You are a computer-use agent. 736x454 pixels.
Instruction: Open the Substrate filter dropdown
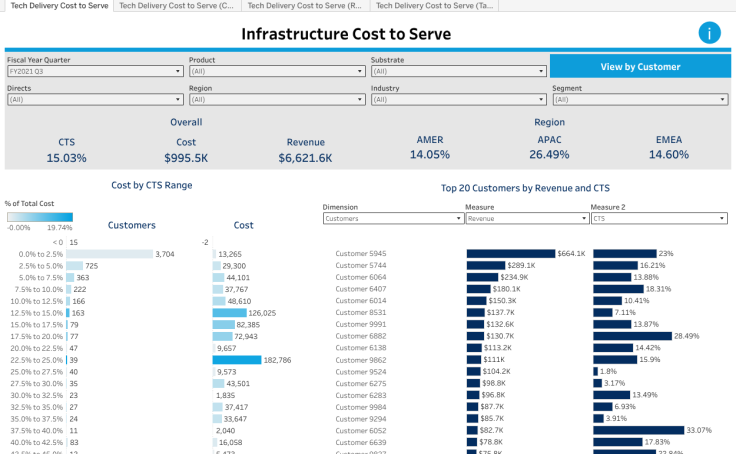pos(458,72)
